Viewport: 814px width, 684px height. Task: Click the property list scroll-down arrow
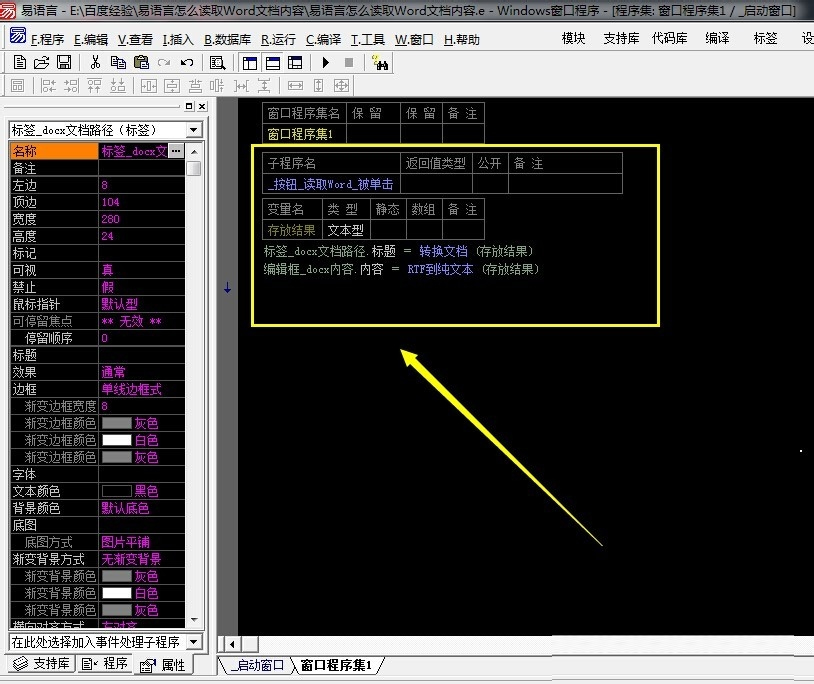click(x=194, y=620)
